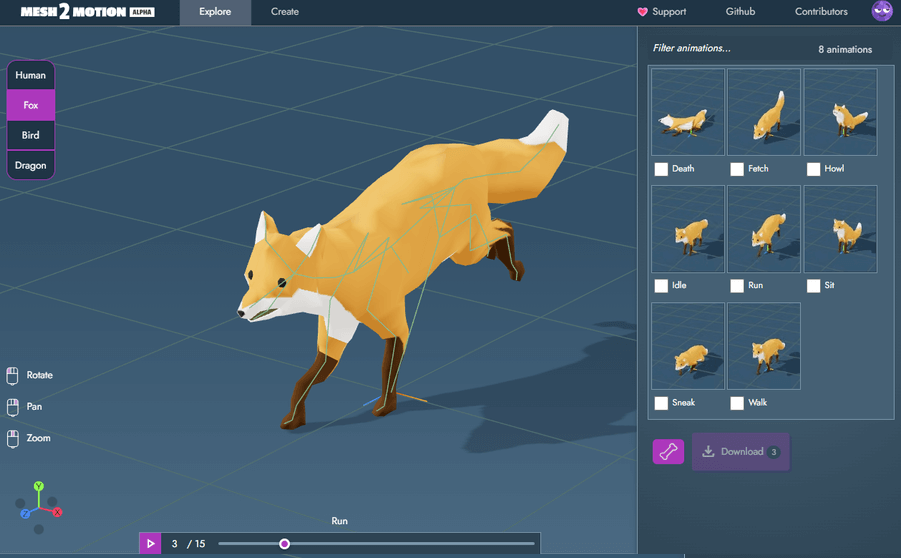The height and width of the screenshot is (558, 901).
Task: Check the Howl animation checkbox
Action: tap(814, 169)
